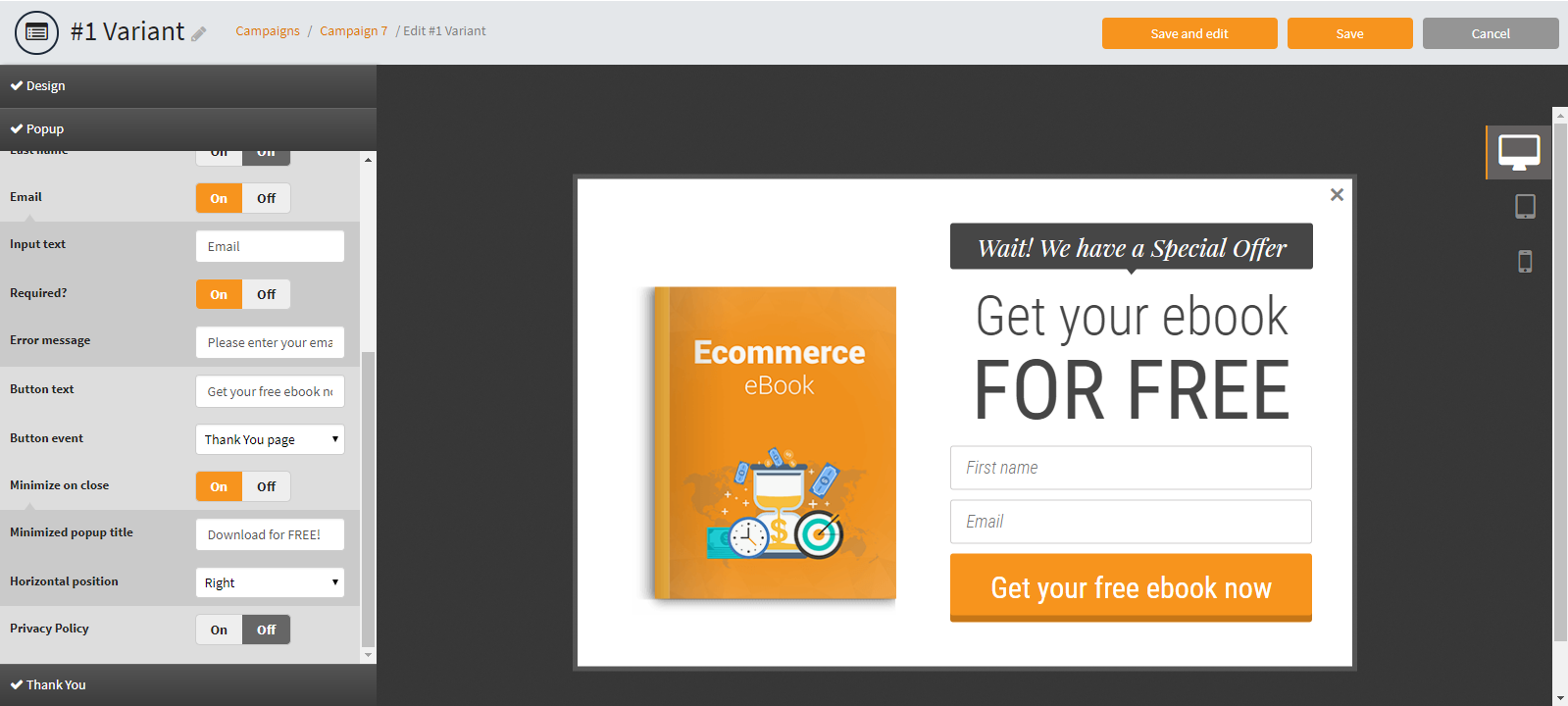This screenshot has height=706, width=1568.
Task: Switch to tablet preview mode
Action: point(1525,206)
